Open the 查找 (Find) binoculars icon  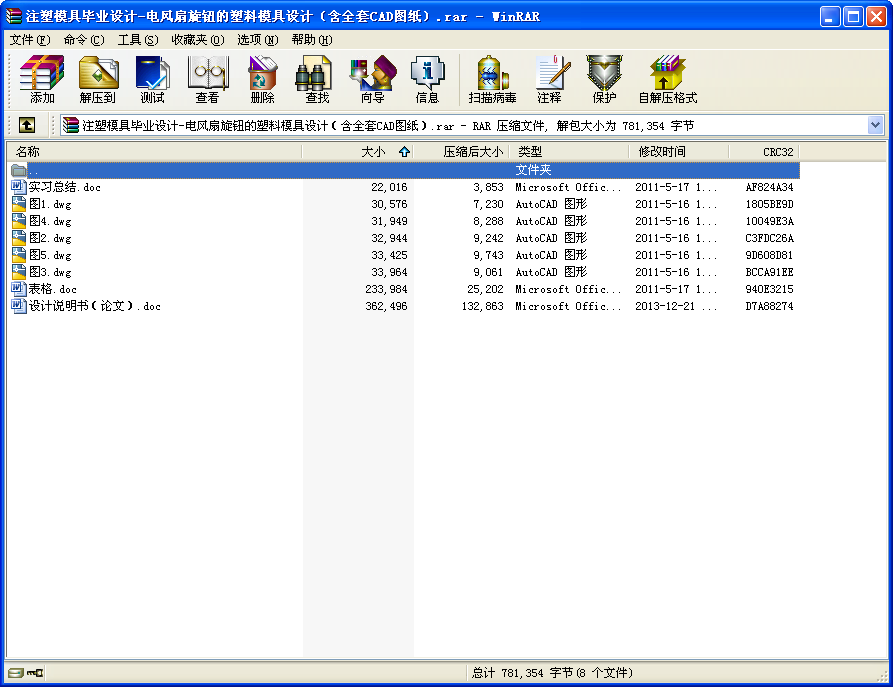coord(317,79)
